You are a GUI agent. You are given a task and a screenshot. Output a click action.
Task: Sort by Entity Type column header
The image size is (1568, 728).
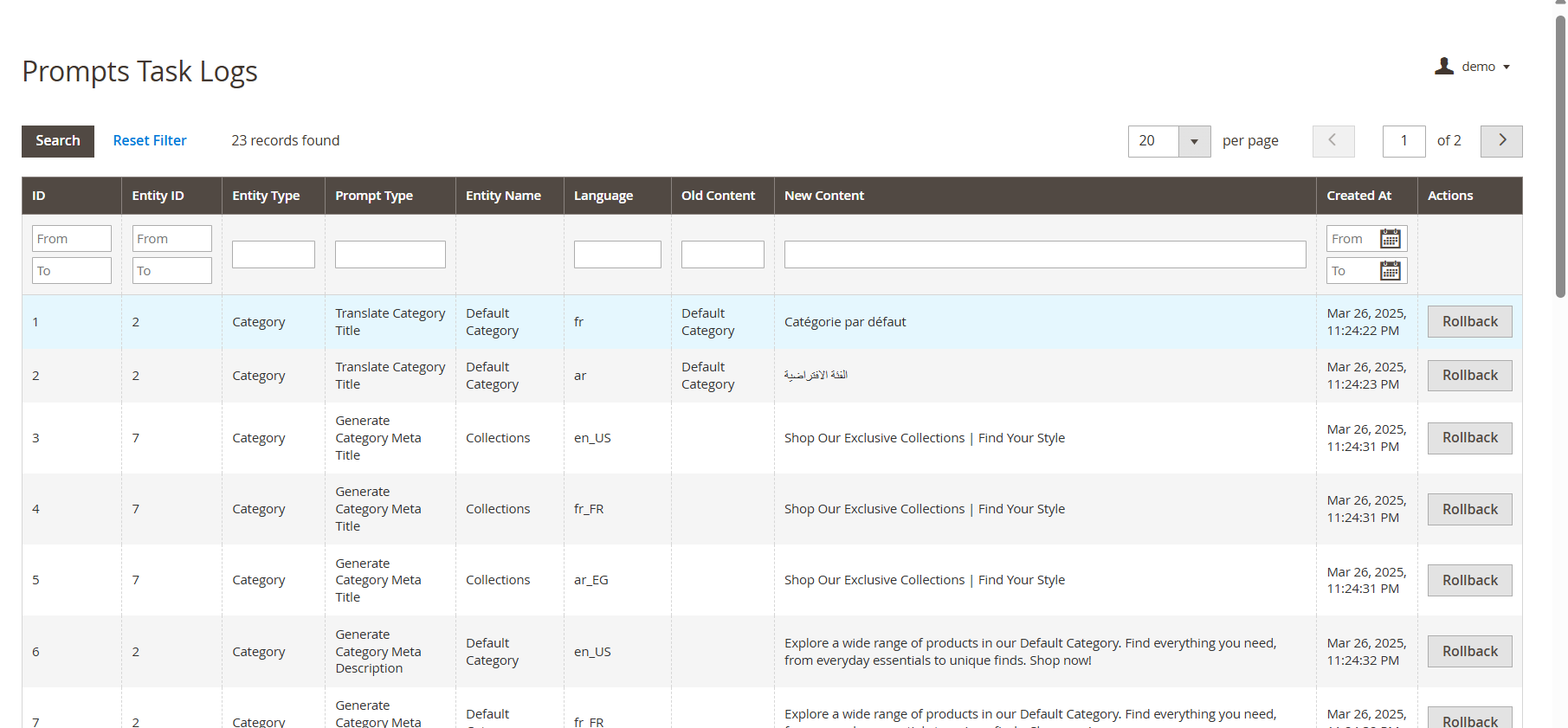274,196
